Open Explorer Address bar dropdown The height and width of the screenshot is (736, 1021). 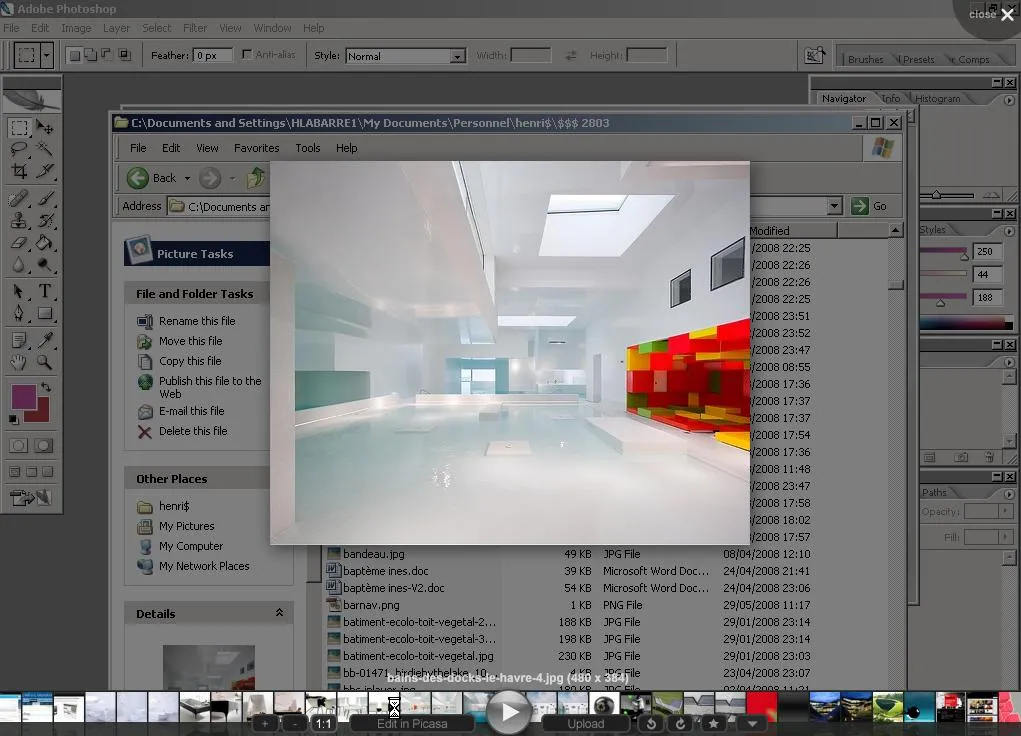(835, 206)
